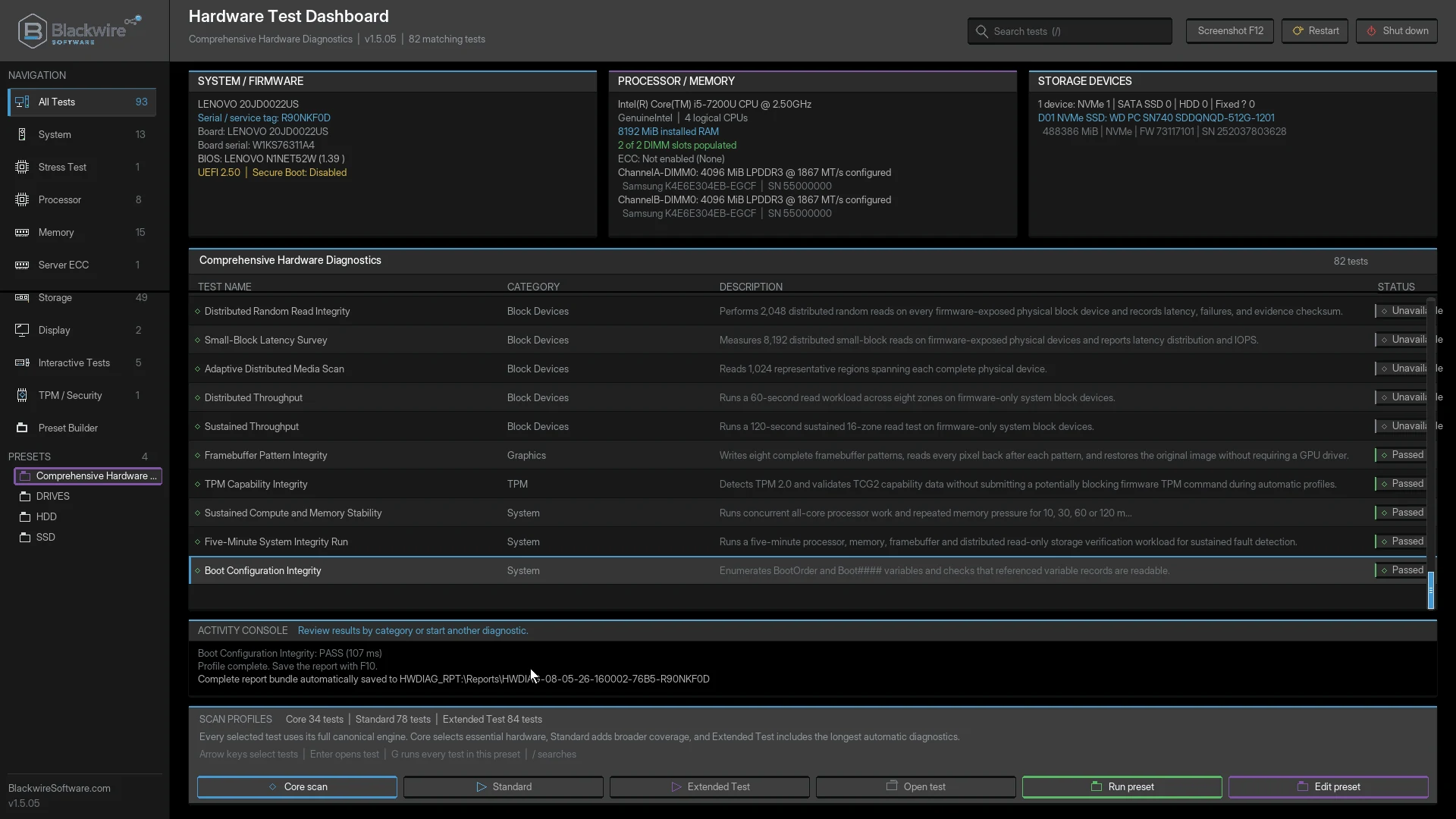Screen dimensions: 1456x819
Task: Click the Standard play triangle icon
Action: pyautogui.click(x=482, y=787)
